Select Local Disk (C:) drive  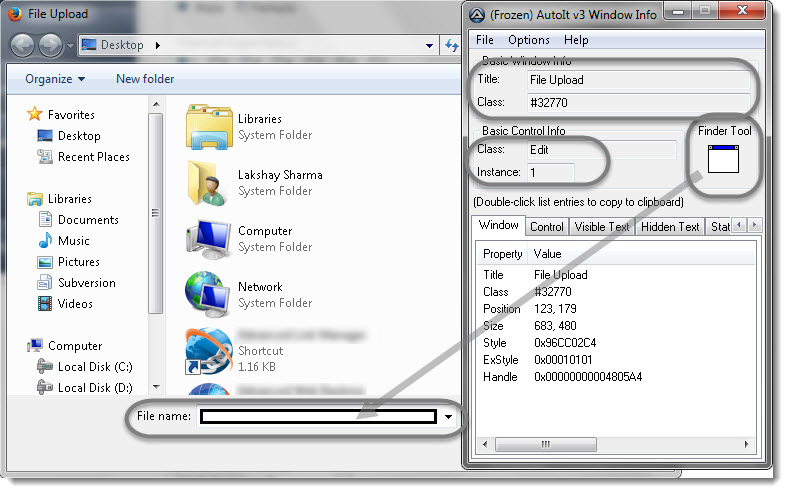[x=94, y=367]
